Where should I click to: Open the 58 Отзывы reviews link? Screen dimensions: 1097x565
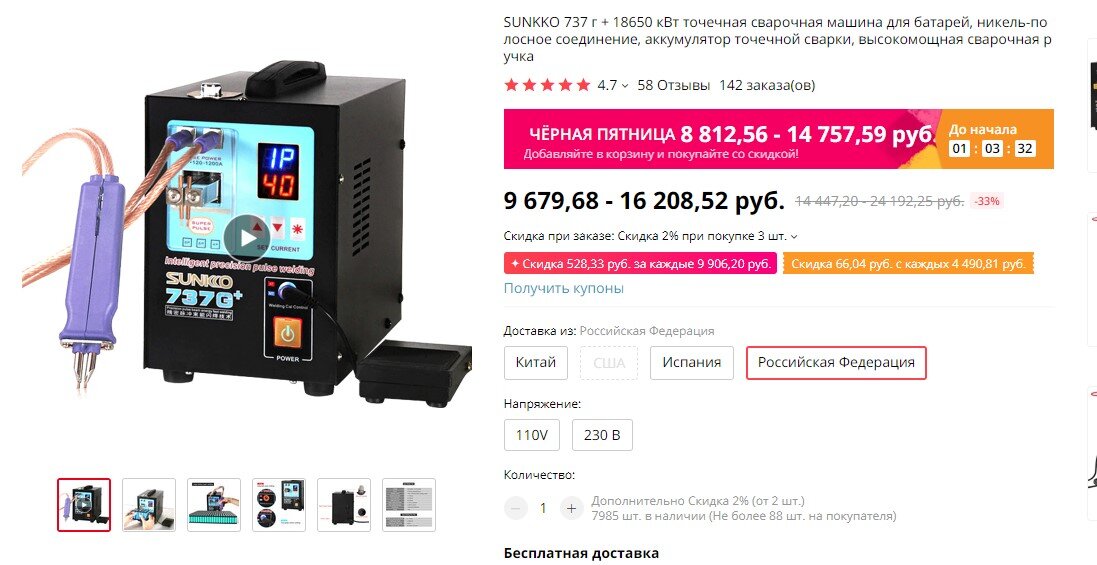(674, 85)
